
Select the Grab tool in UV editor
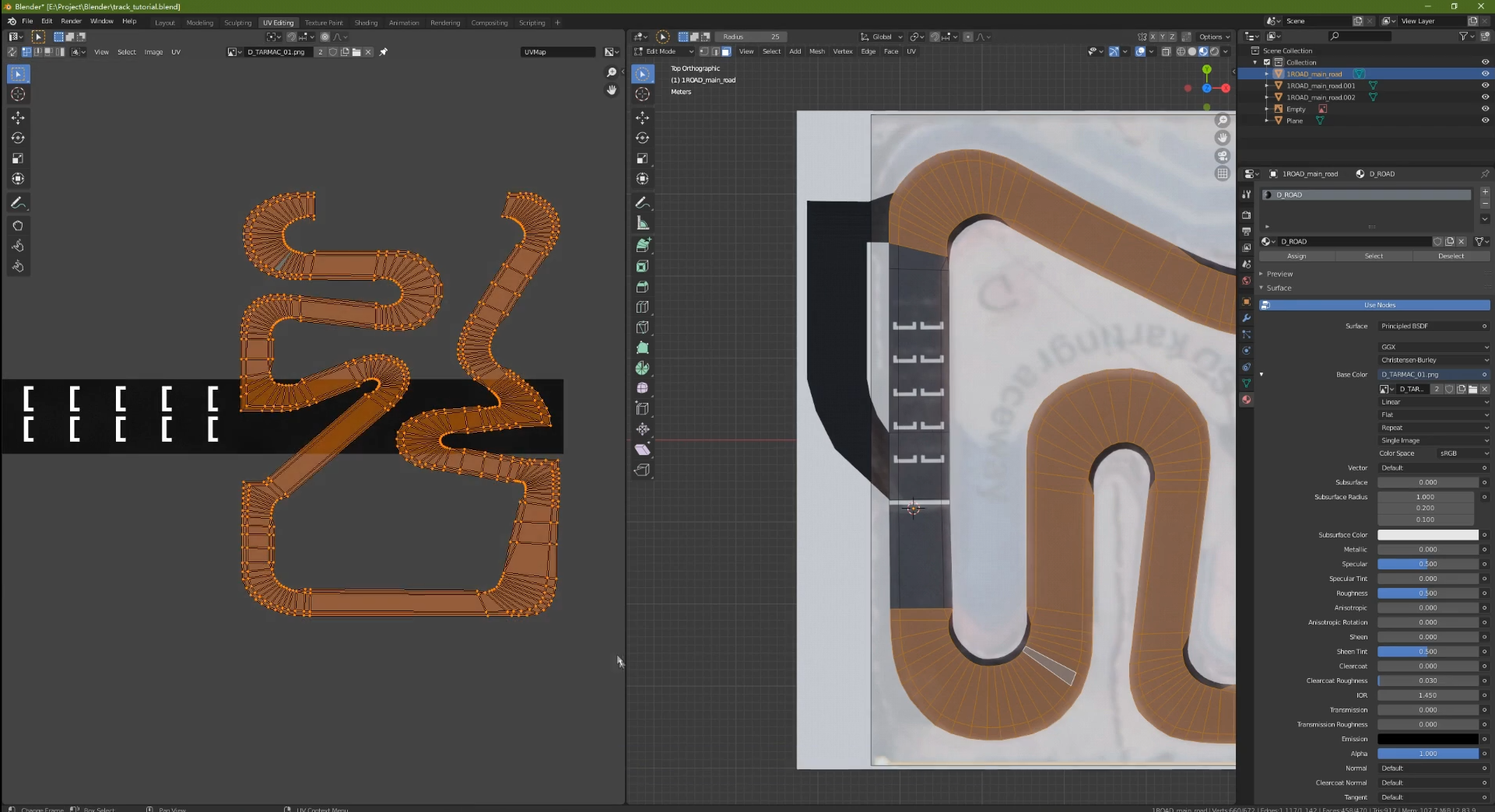[x=18, y=226]
